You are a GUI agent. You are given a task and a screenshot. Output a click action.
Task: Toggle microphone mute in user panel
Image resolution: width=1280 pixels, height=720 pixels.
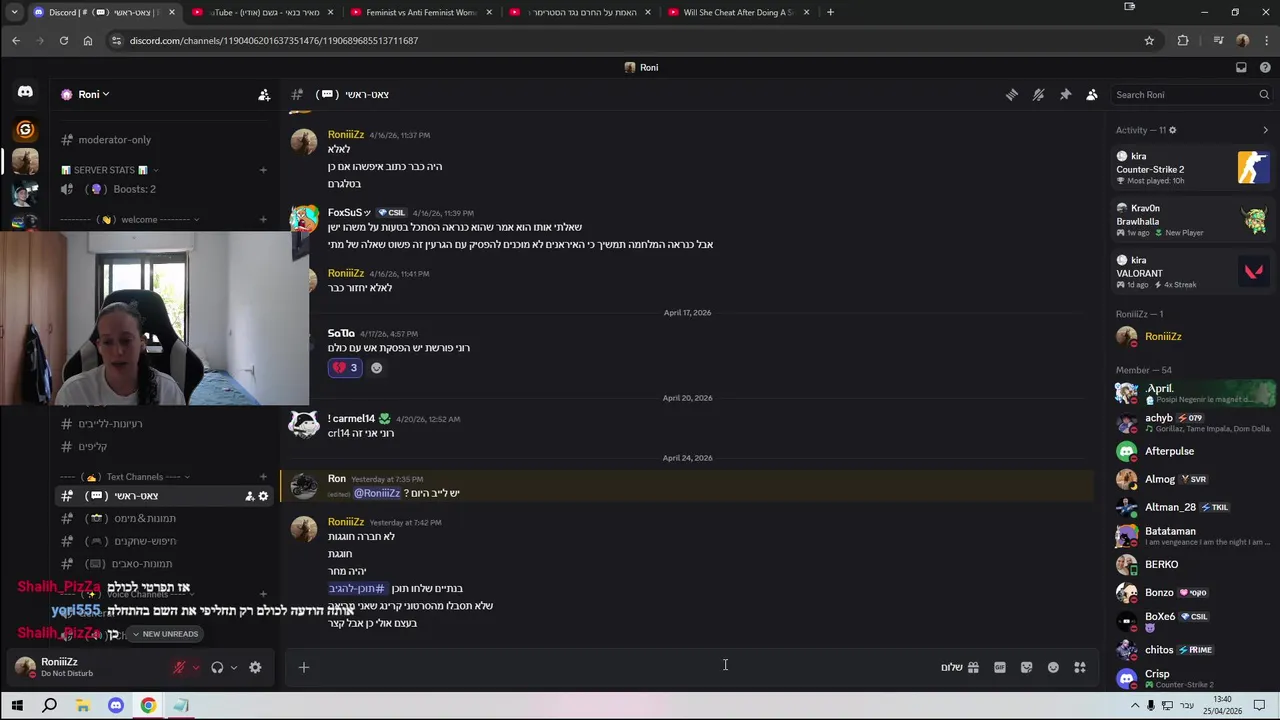(180, 667)
